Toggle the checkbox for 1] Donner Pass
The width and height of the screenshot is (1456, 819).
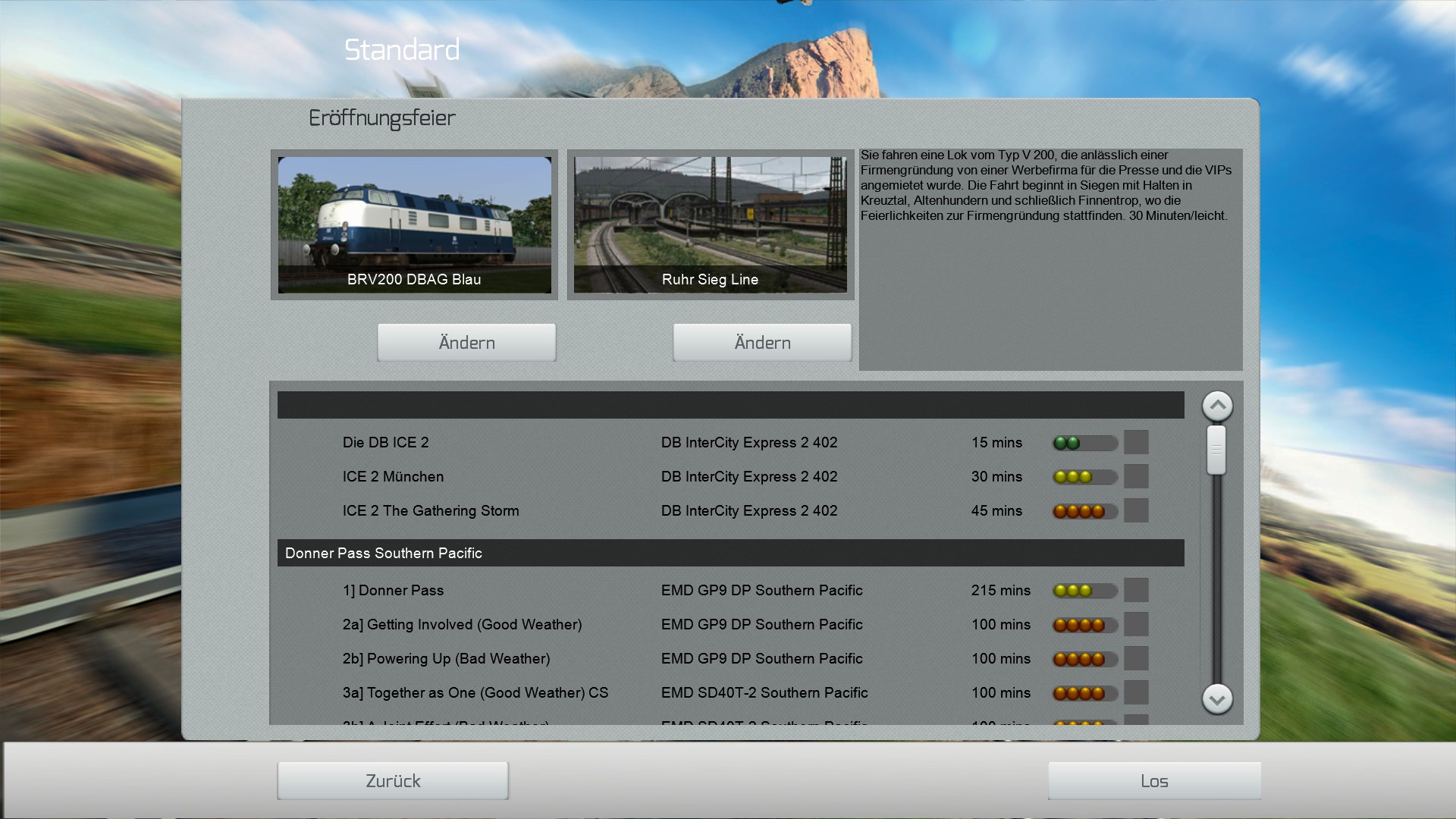(x=1136, y=590)
